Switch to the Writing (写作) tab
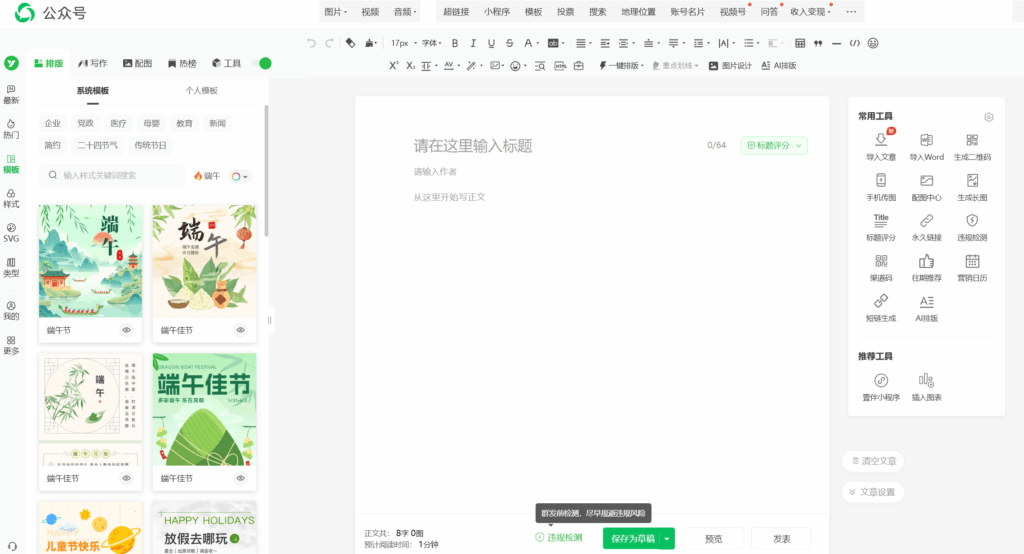 [93, 63]
